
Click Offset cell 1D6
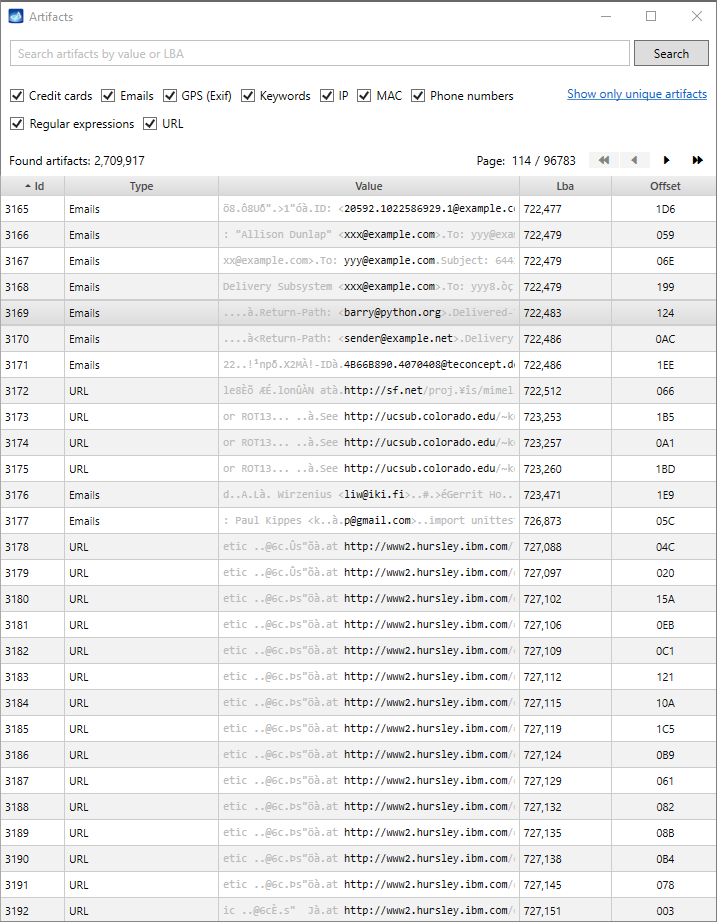(x=664, y=209)
